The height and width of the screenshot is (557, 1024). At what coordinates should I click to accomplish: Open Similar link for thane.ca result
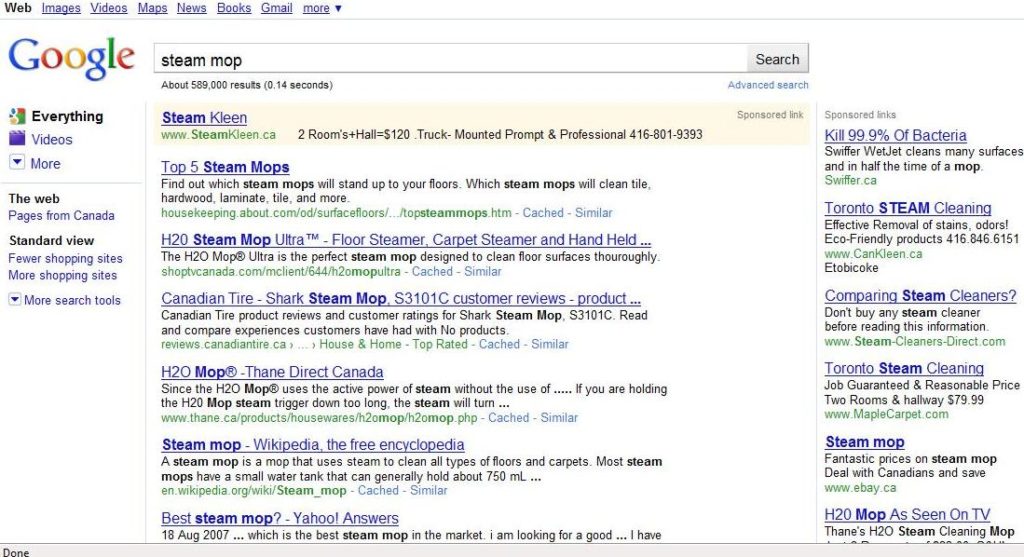(559, 418)
